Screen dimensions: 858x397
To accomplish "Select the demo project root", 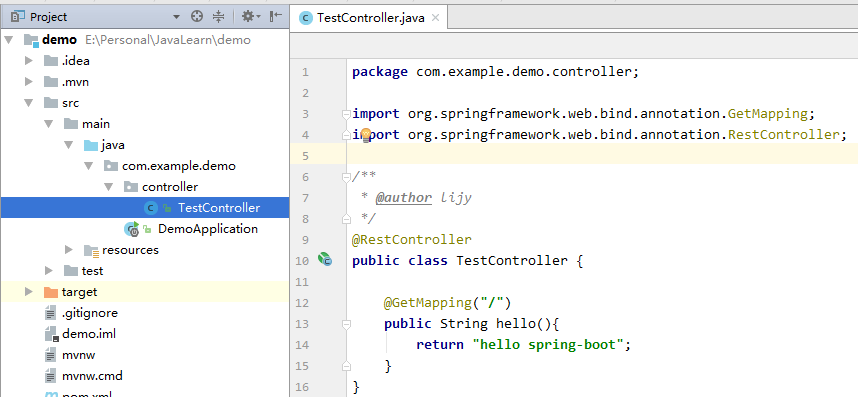I will click(144, 40).
